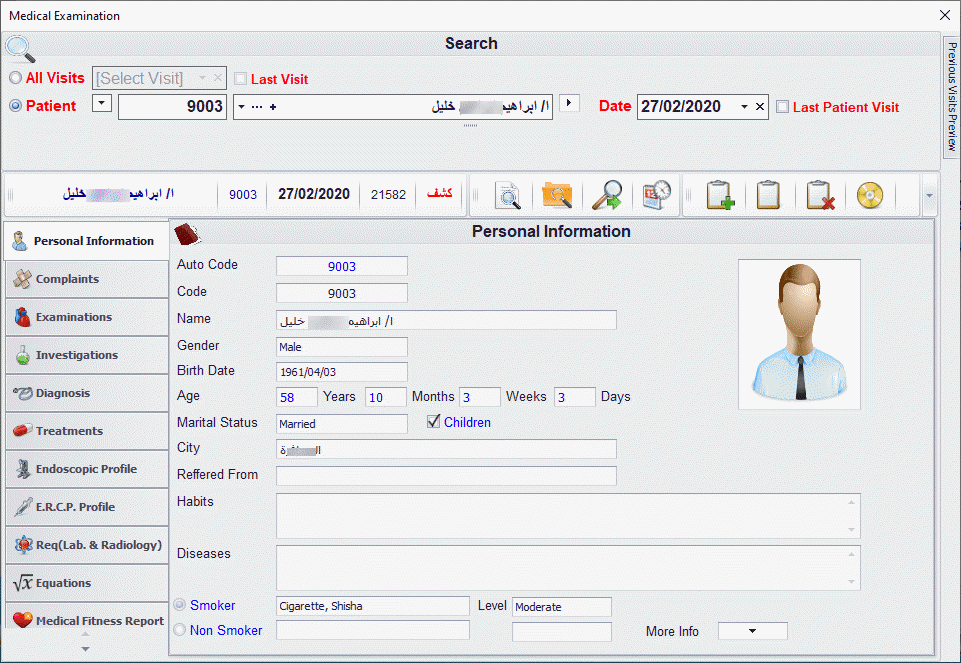Uncheck the Children checkbox

(x=433, y=422)
